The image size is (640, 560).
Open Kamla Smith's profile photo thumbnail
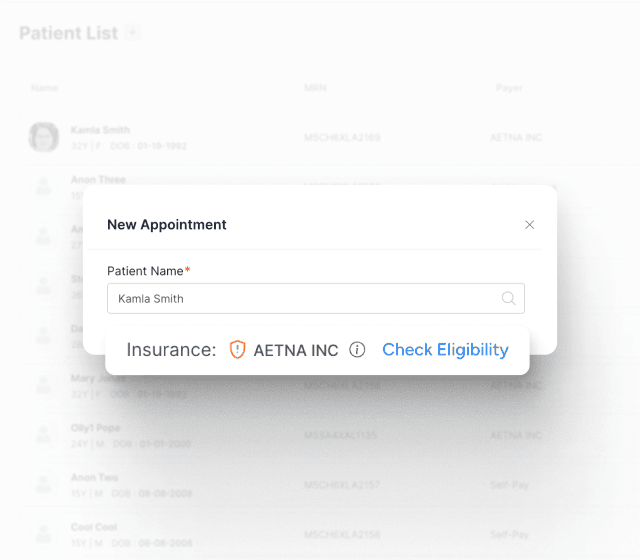43,137
